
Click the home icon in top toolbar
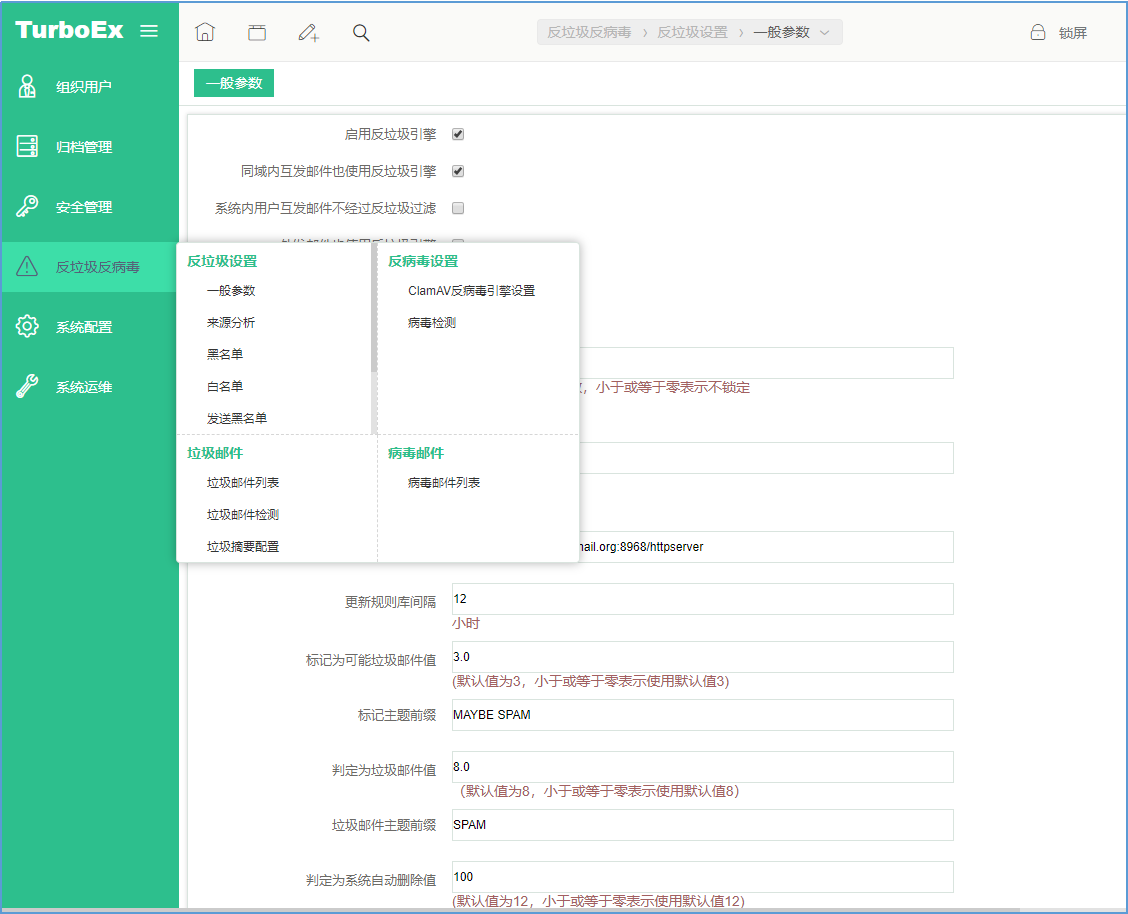click(205, 33)
